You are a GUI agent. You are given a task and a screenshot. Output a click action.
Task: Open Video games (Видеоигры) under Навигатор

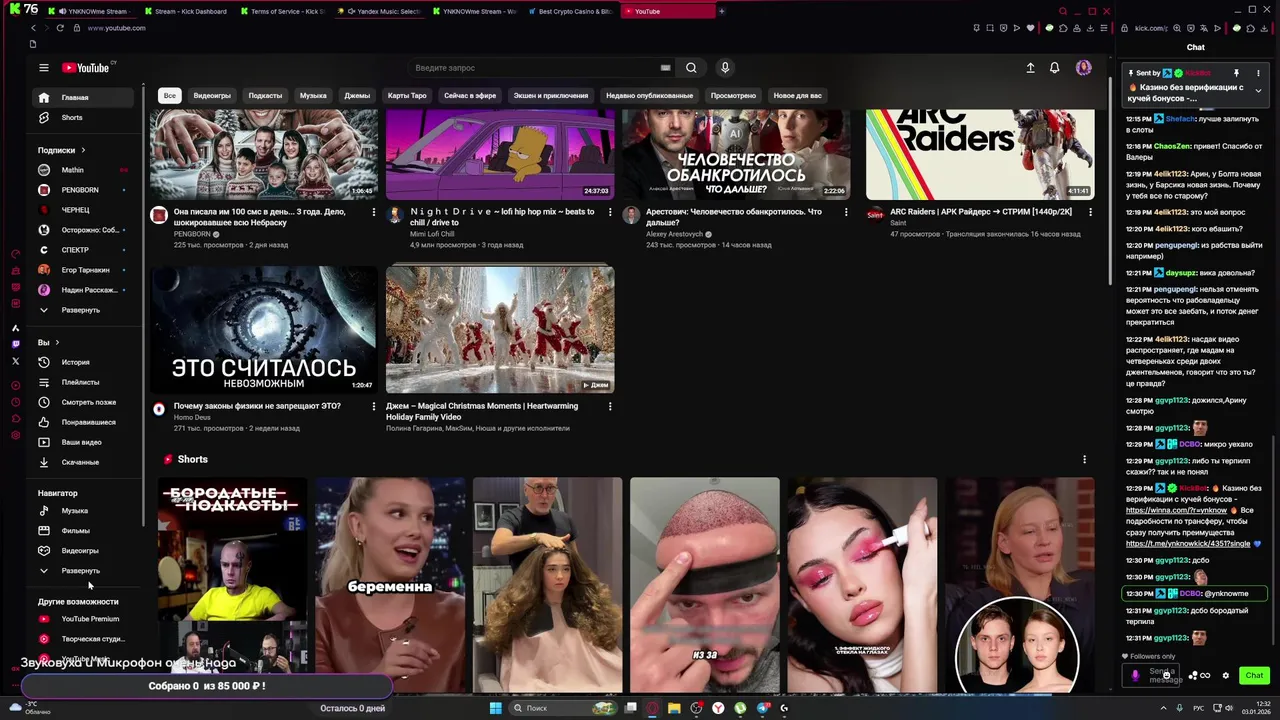coord(82,551)
